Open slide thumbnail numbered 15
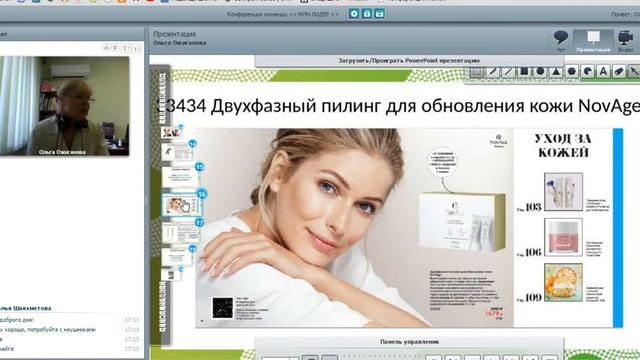This screenshot has height=360, width=640. pos(181,176)
